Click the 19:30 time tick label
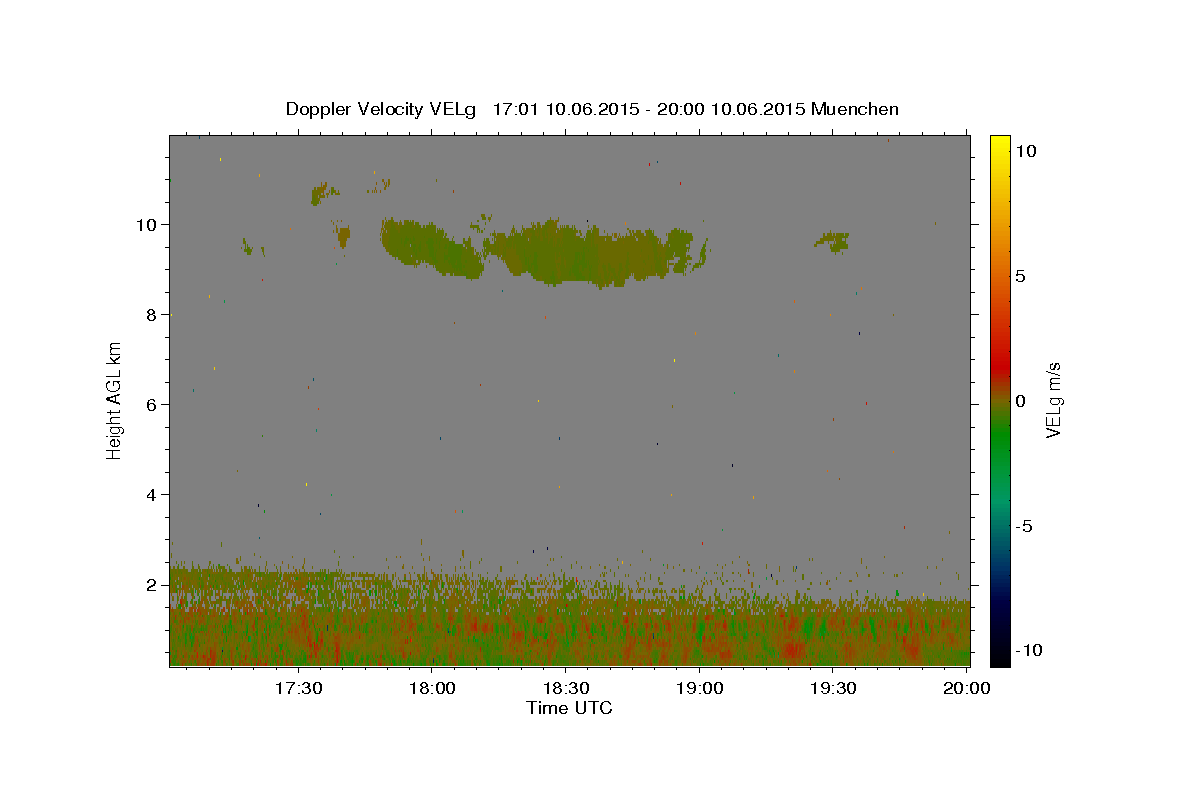1200x800 pixels. [834, 688]
